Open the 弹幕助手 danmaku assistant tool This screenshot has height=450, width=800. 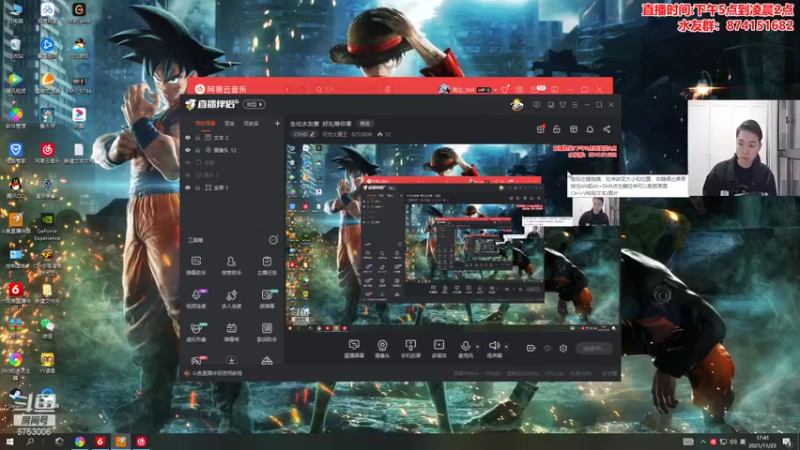[x=196, y=266]
